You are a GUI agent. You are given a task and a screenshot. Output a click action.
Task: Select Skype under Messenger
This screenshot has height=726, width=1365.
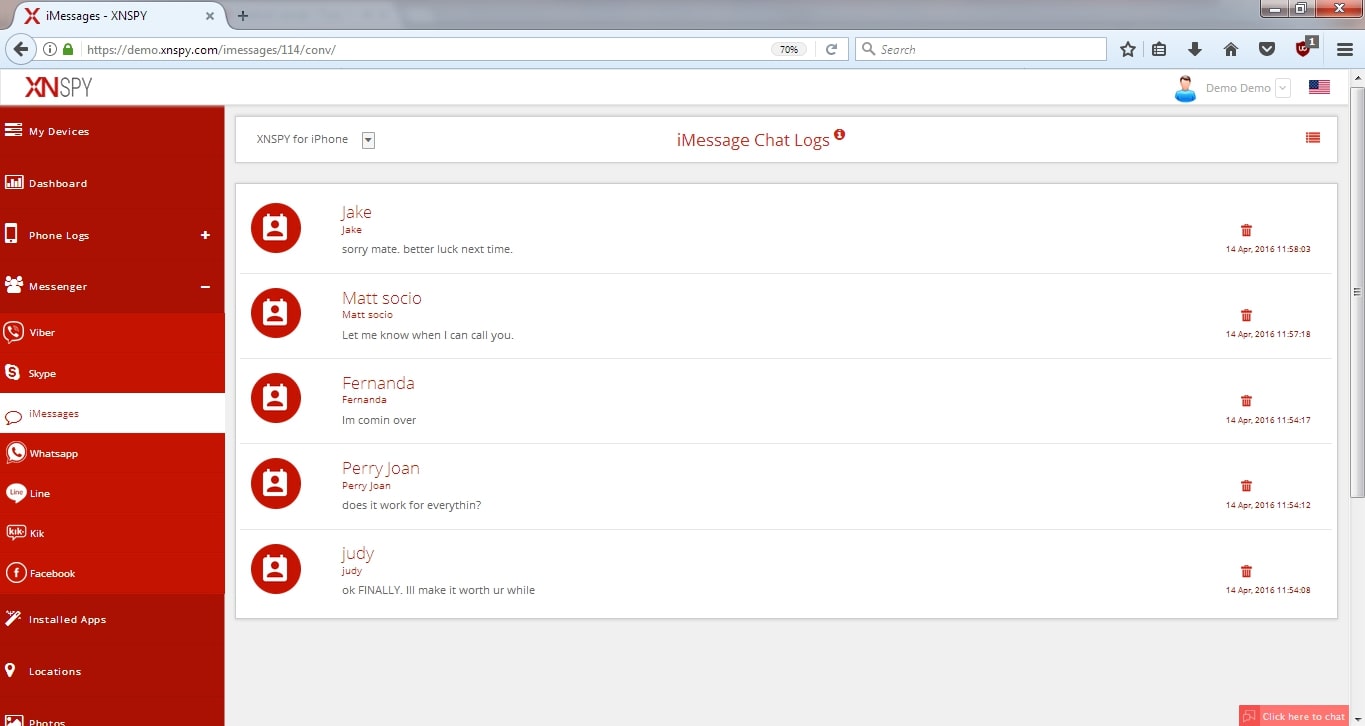click(x=112, y=373)
